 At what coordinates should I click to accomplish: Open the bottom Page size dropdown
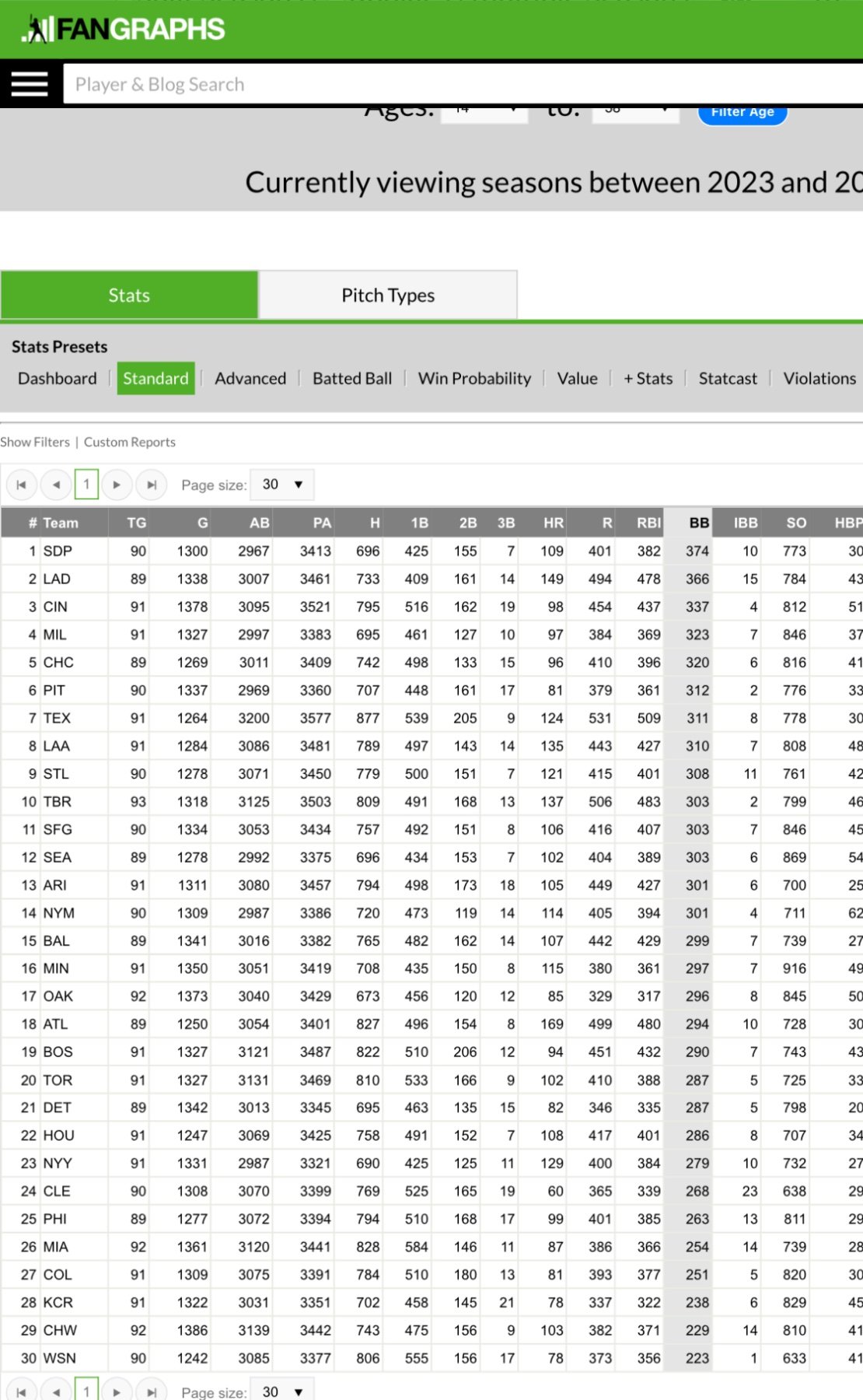[x=282, y=1391]
